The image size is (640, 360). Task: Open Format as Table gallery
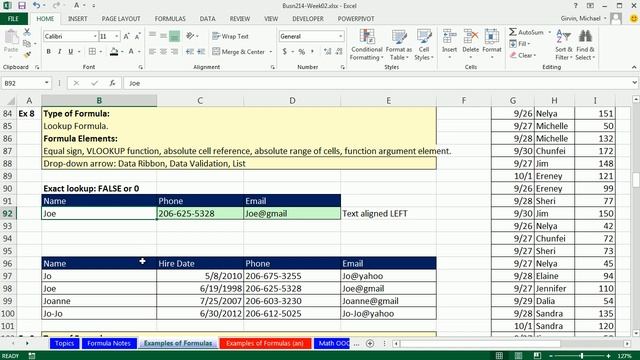click(x=399, y=45)
